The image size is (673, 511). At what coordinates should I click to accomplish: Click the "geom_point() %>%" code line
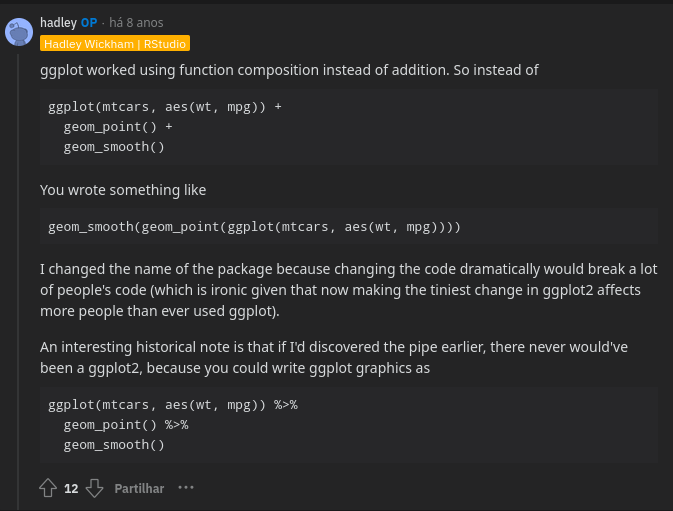[x=126, y=425]
